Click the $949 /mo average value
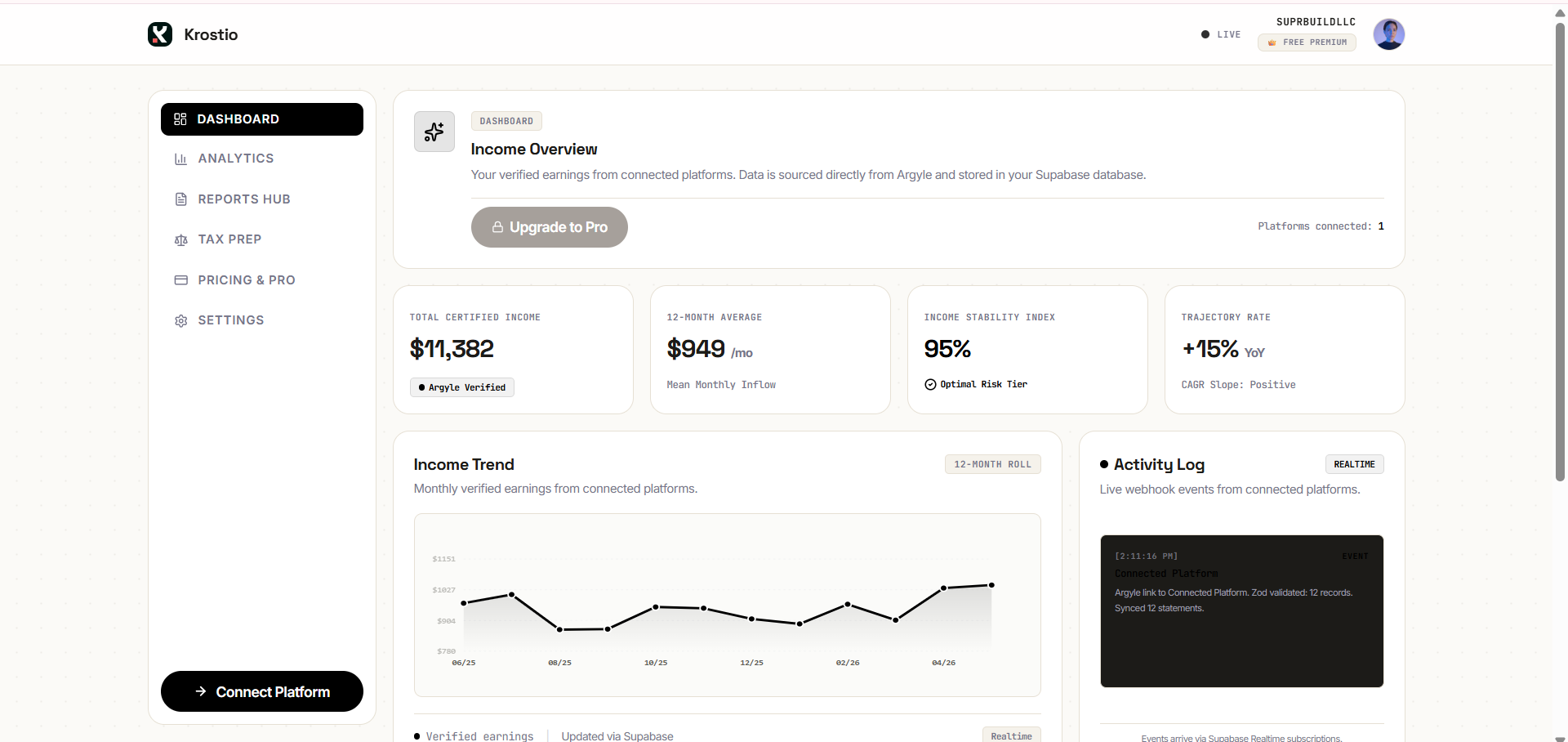Viewport: 1568px width, 742px height. 710,350
